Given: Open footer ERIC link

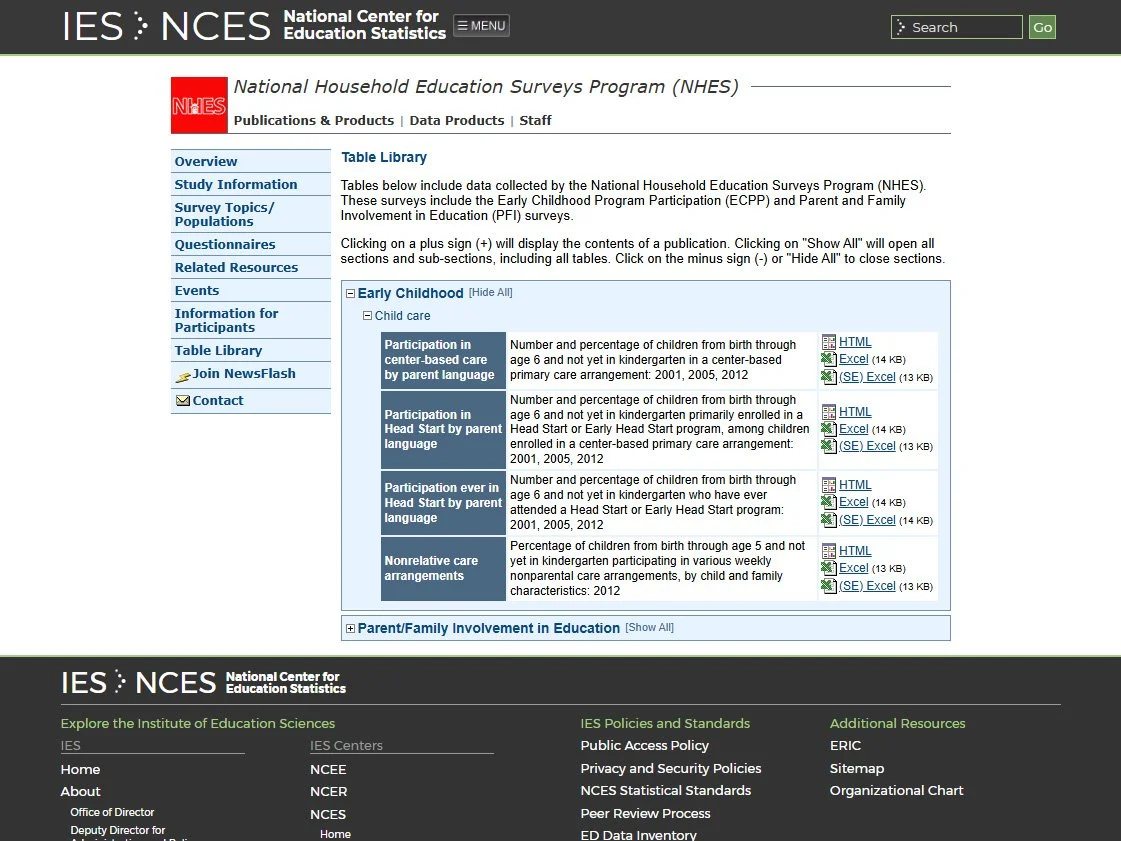Looking at the screenshot, I should pos(846,745).
